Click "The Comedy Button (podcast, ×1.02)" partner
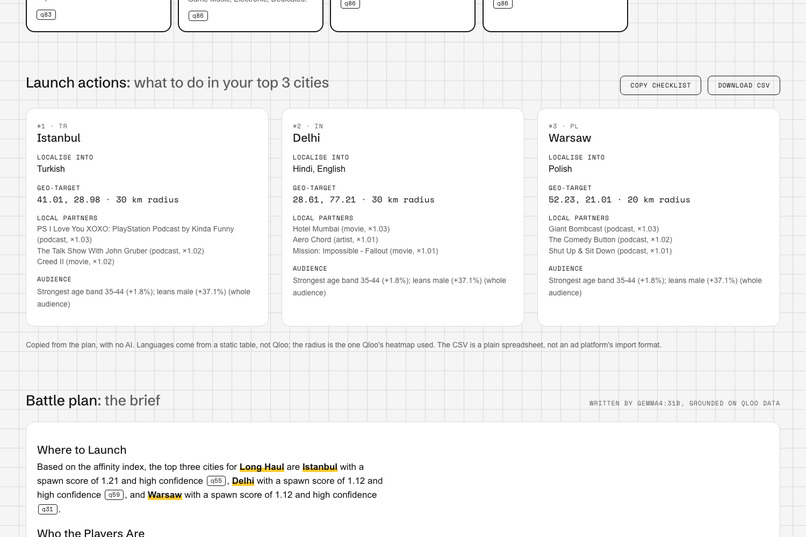Image resolution: width=806 pixels, height=537 pixels. tap(610, 239)
